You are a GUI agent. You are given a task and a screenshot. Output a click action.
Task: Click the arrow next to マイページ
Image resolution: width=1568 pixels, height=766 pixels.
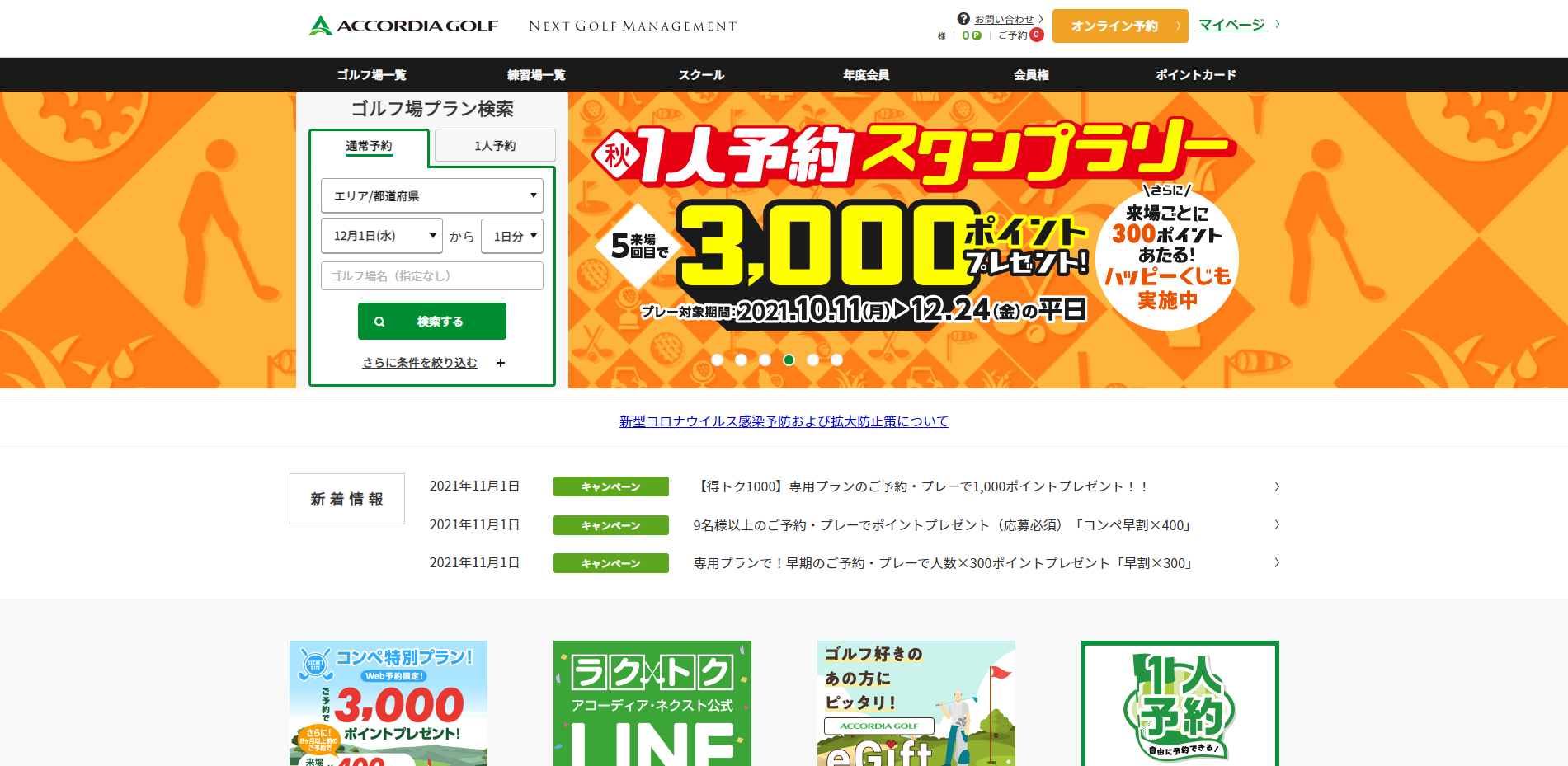click(x=1277, y=24)
